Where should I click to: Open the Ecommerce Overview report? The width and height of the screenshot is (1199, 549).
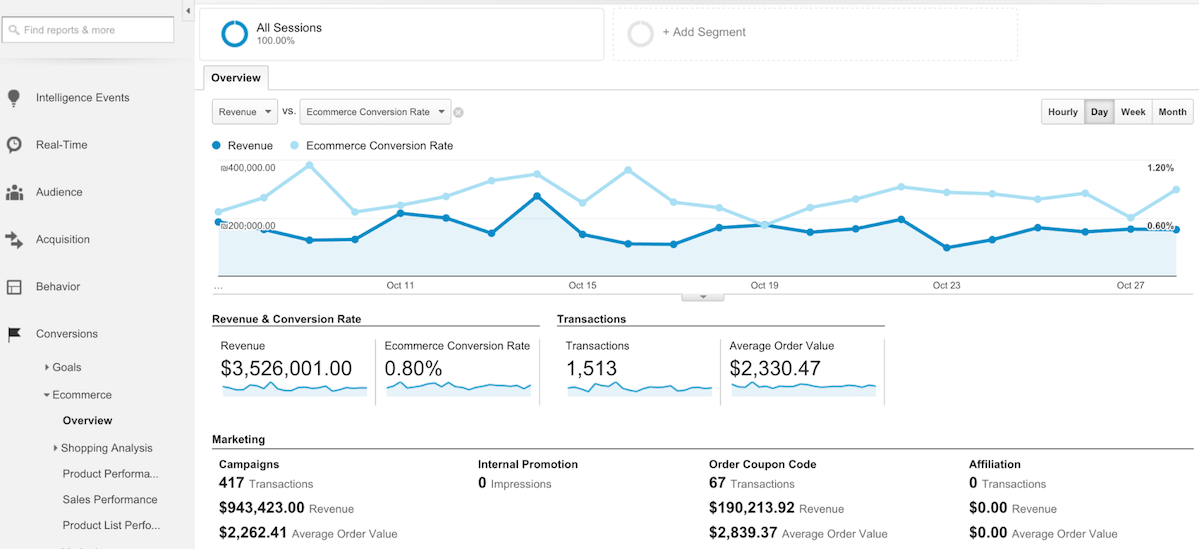tap(87, 421)
